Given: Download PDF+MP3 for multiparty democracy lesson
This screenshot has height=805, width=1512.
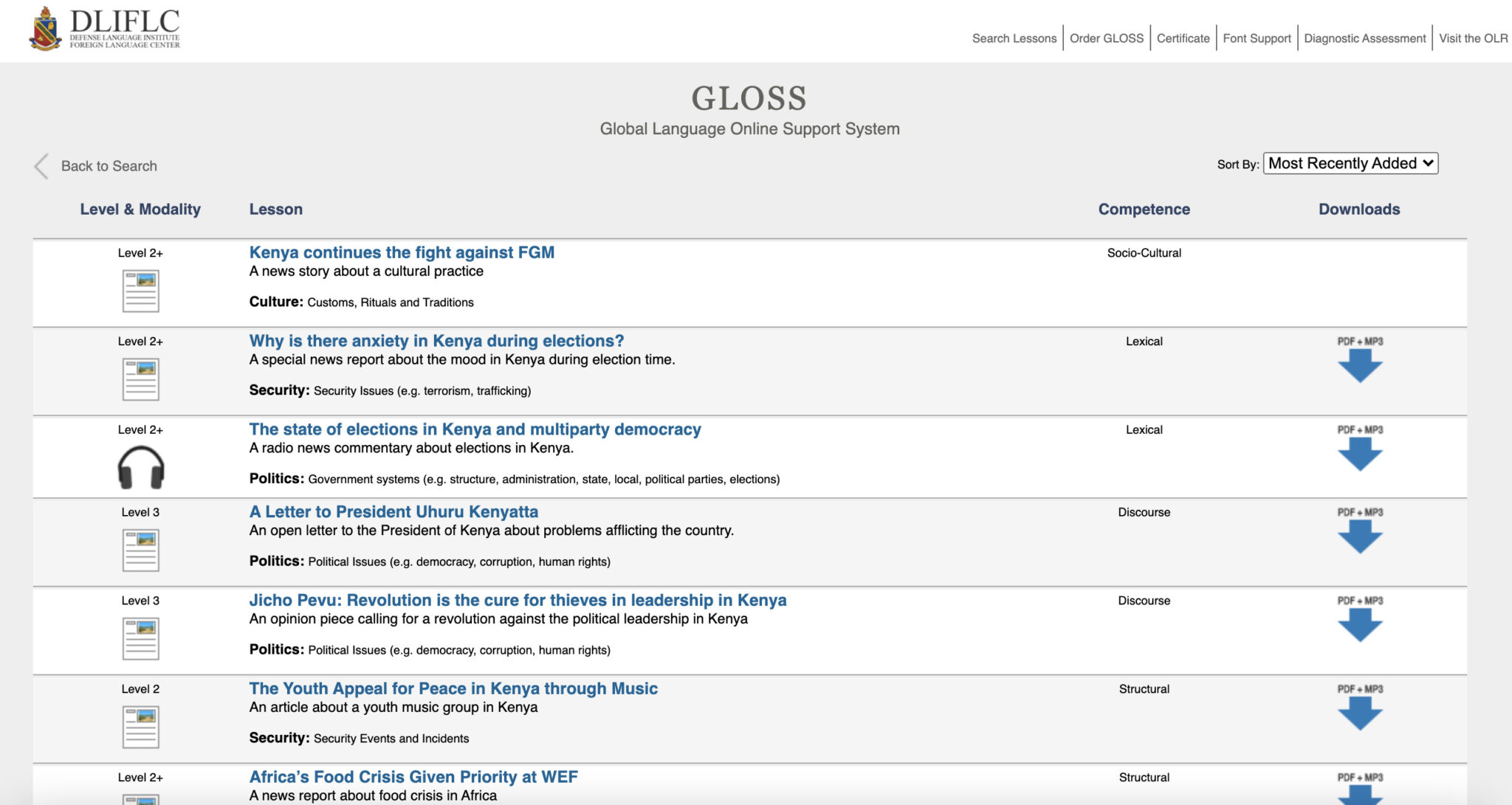Looking at the screenshot, I should [x=1360, y=448].
